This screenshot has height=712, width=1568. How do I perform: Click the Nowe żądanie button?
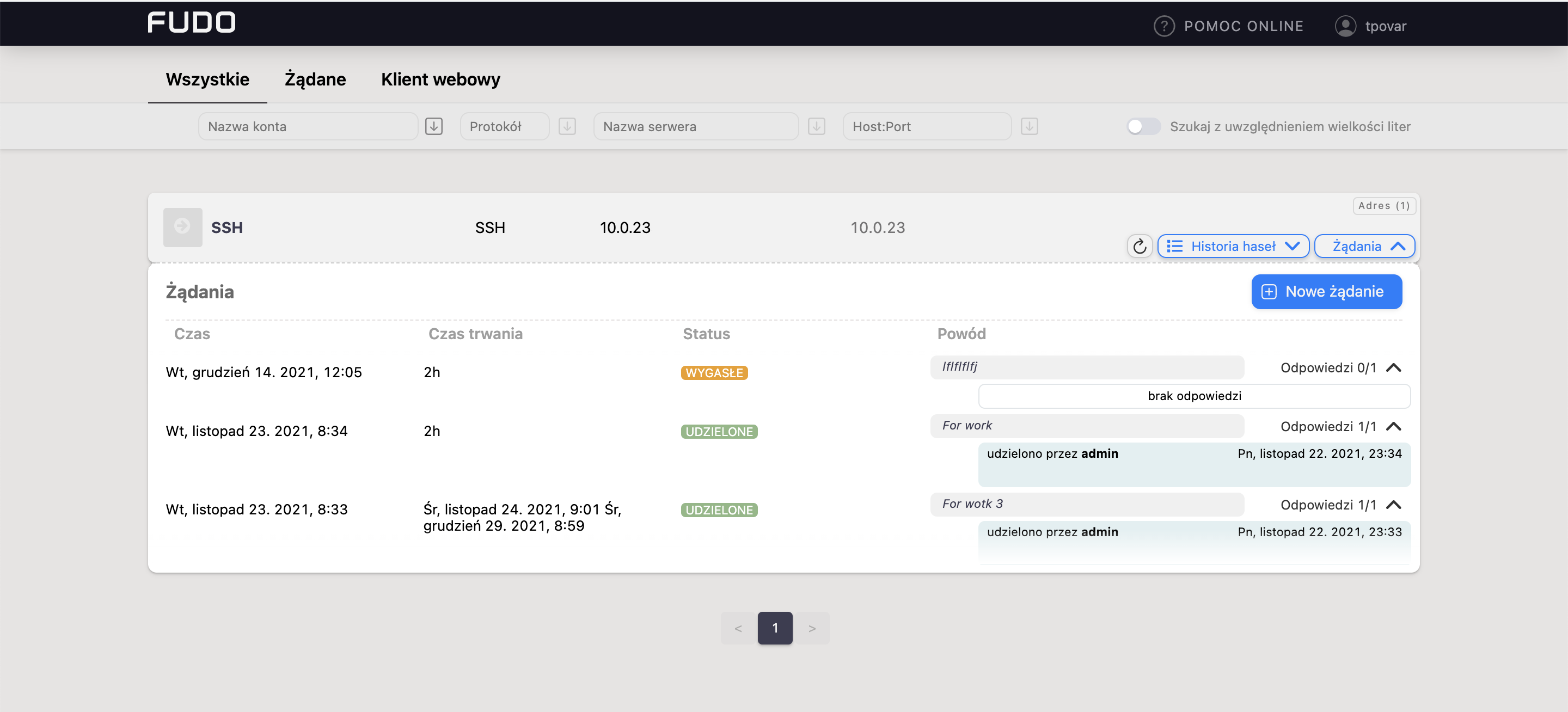click(1326, 291)
